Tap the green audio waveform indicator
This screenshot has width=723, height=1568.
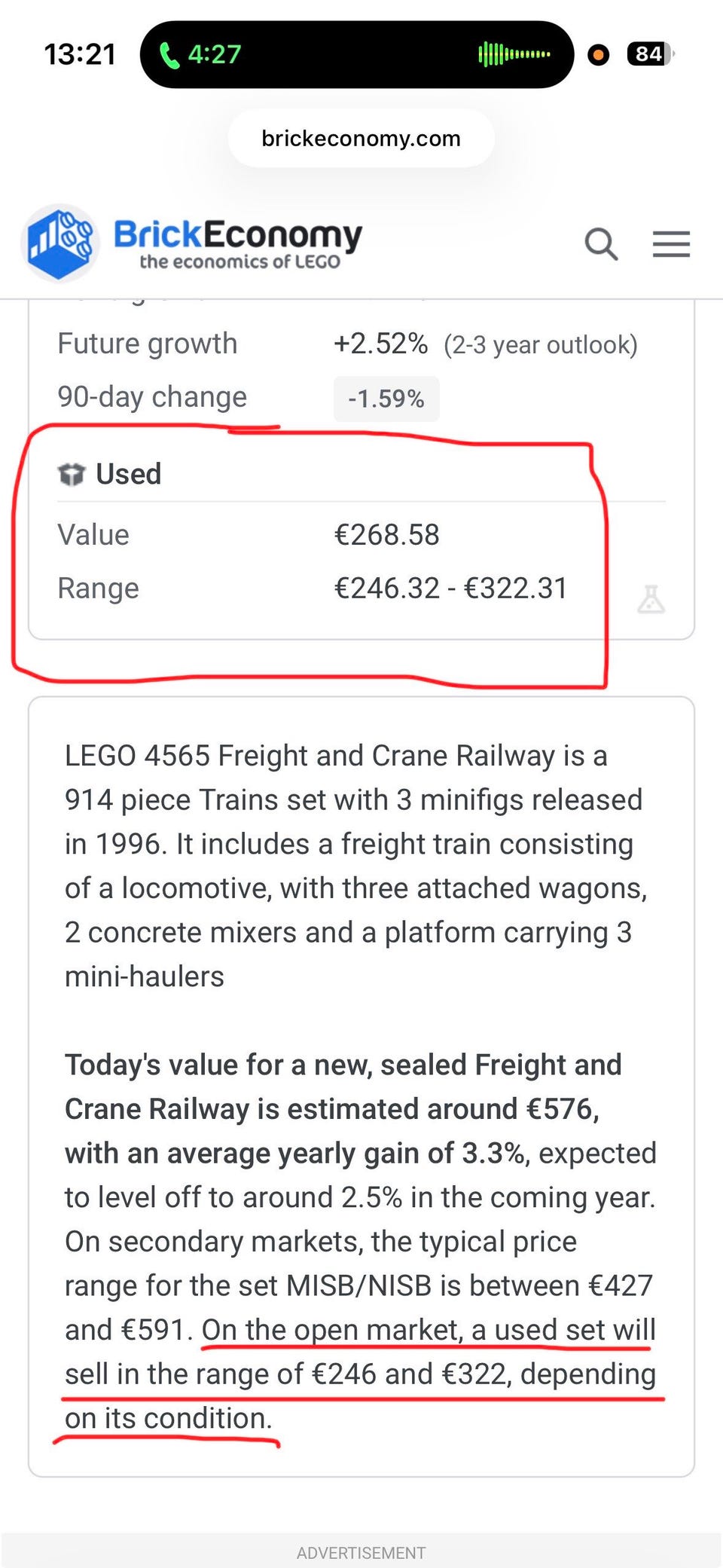tap(514, 54)
